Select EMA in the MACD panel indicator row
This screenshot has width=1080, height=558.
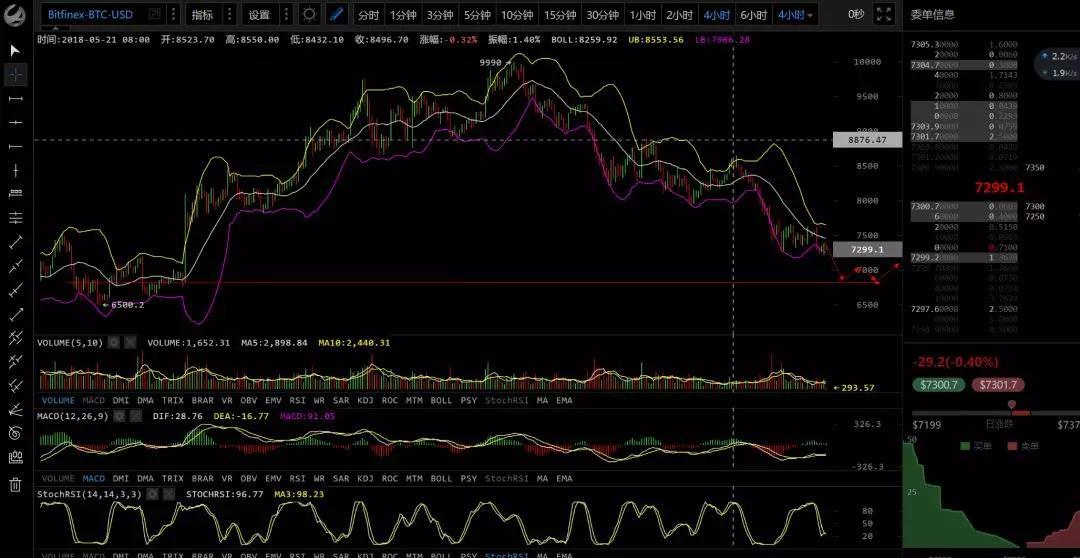click(564, 478)
